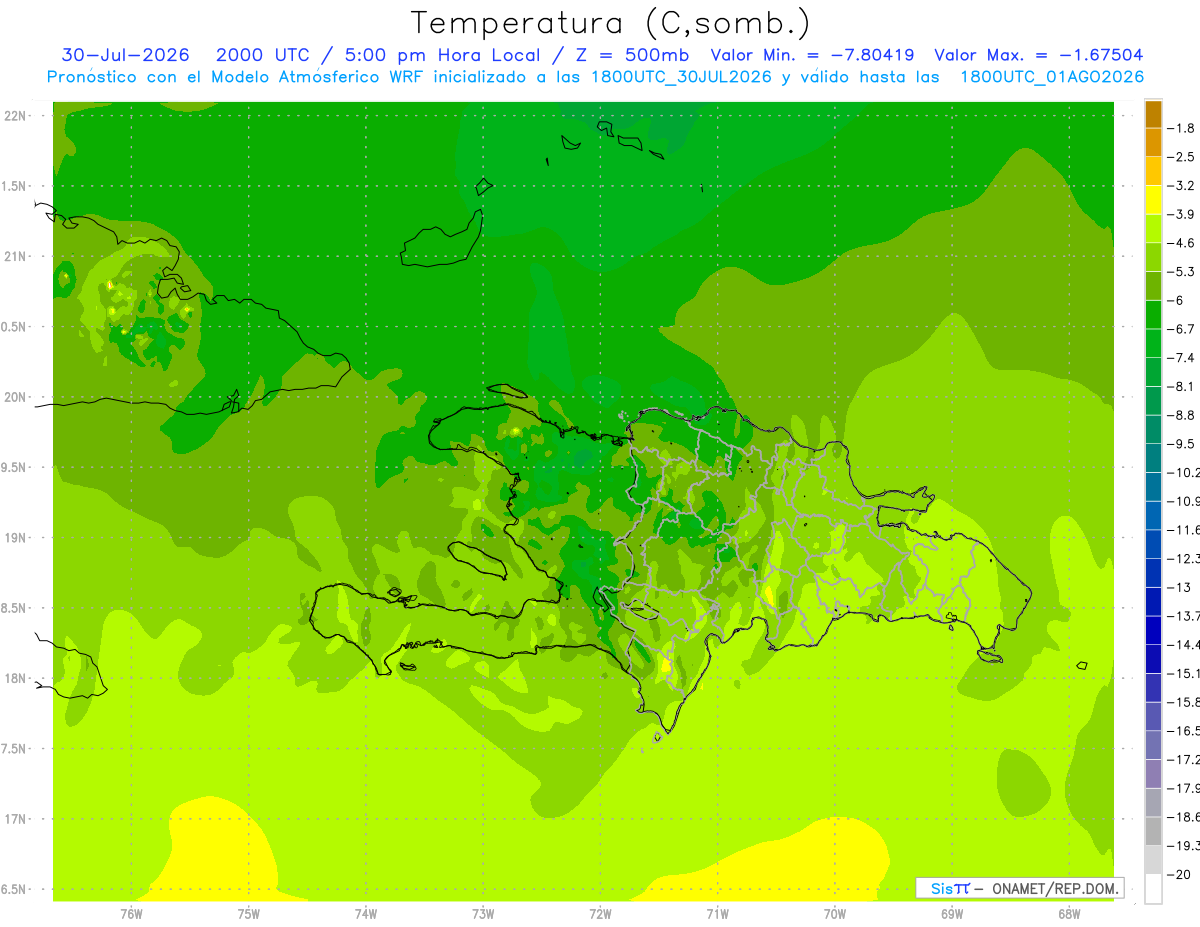
Task: Click the "70W" longitude label
Action: [835, 913]
